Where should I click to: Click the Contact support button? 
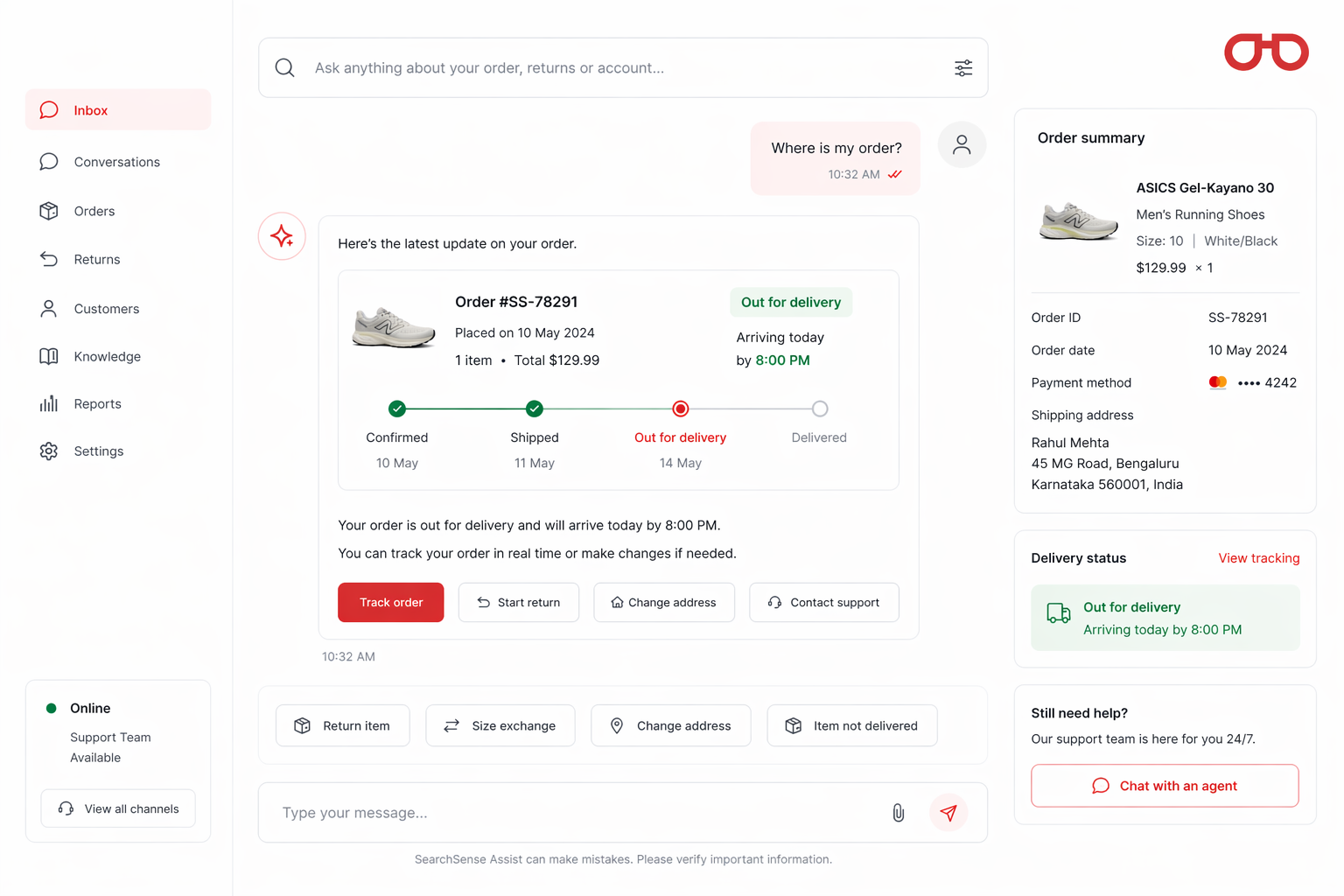point(824,603)
